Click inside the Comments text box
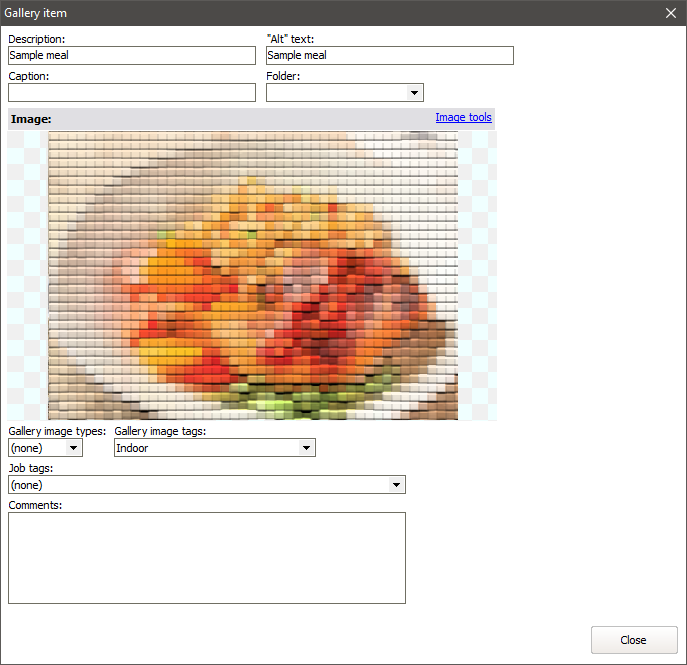Viewport: 687px width, 665px height. pos(206,558)
